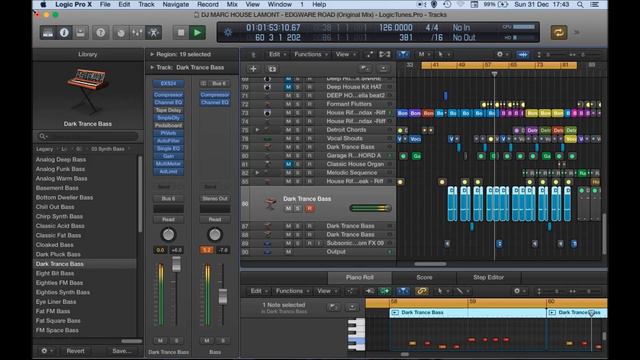The image size is (640, 360).
Task: Solo the selected Dark Trance Bass track
Action: [298, 209]
